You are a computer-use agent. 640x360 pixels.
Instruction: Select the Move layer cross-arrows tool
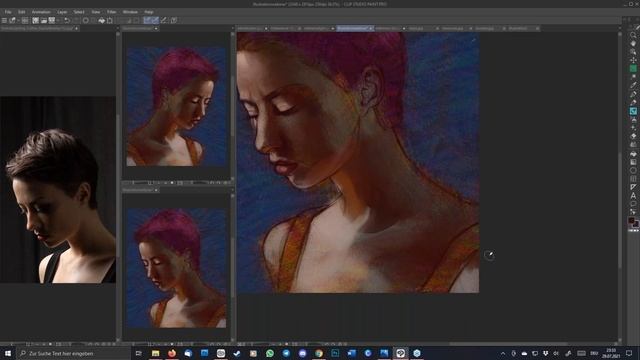coord(633,60)
